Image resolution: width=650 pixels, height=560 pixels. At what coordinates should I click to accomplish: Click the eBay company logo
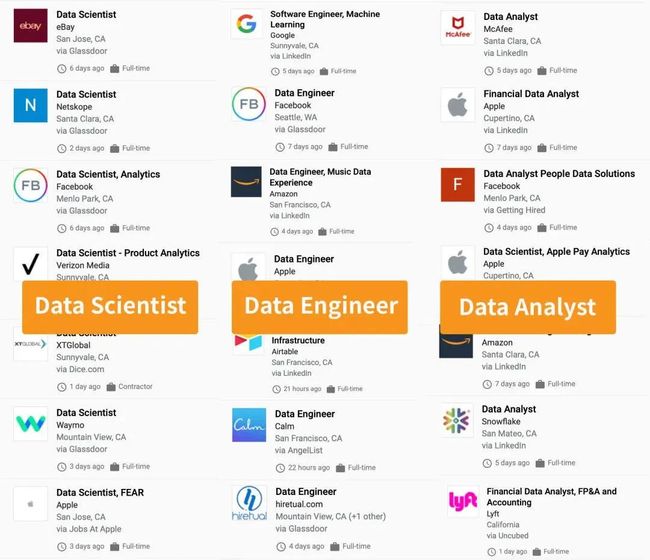(x=30, y=26)
